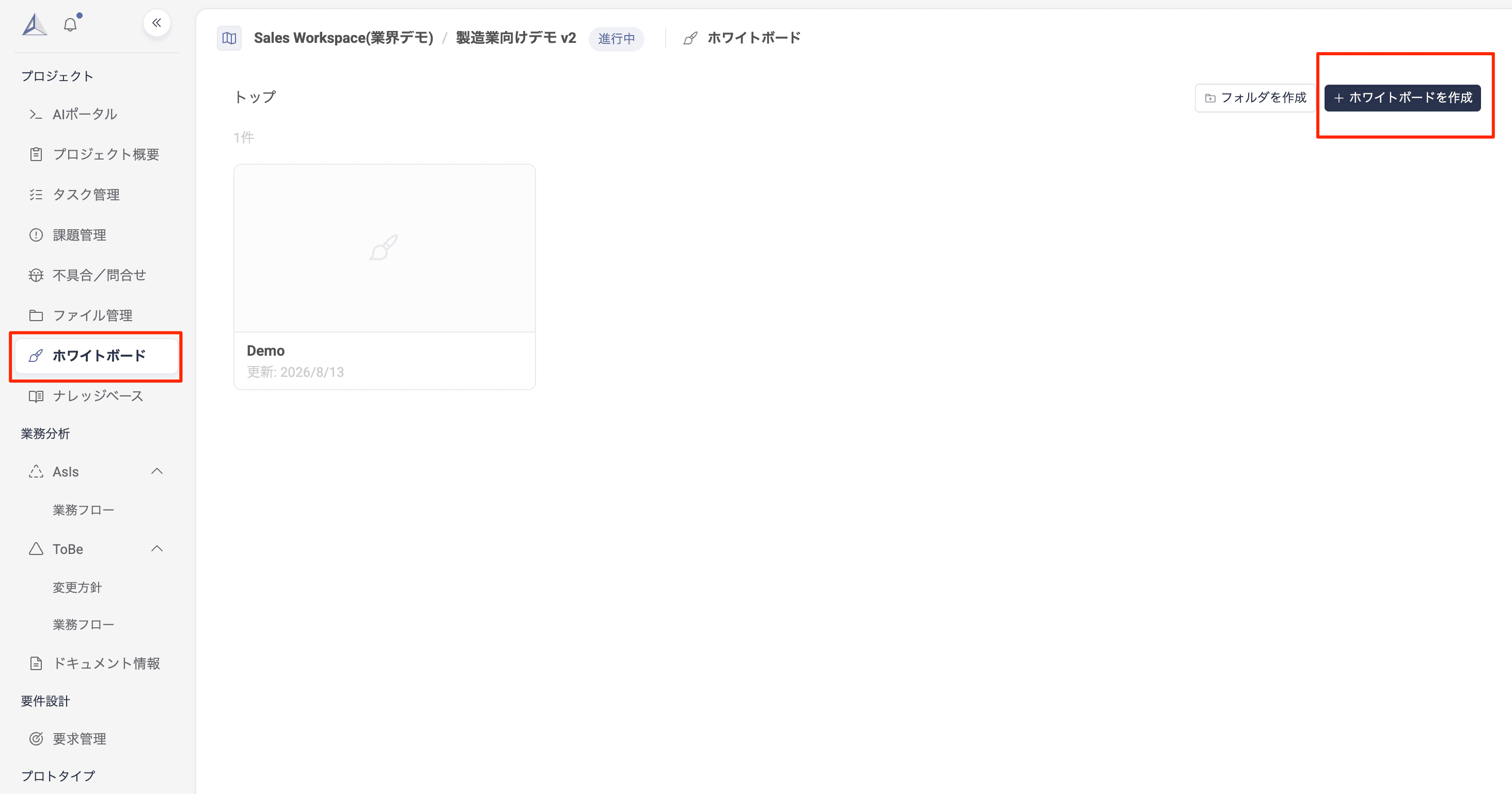Collapse the AsIs section chevron

click(156, 471)
